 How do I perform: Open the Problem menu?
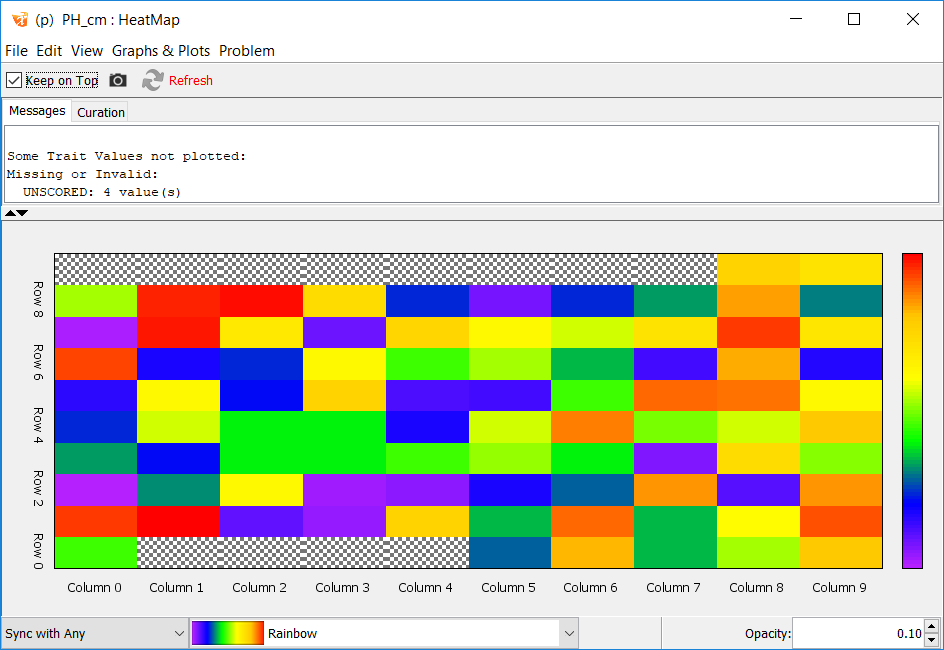click(x=246, y=51)
